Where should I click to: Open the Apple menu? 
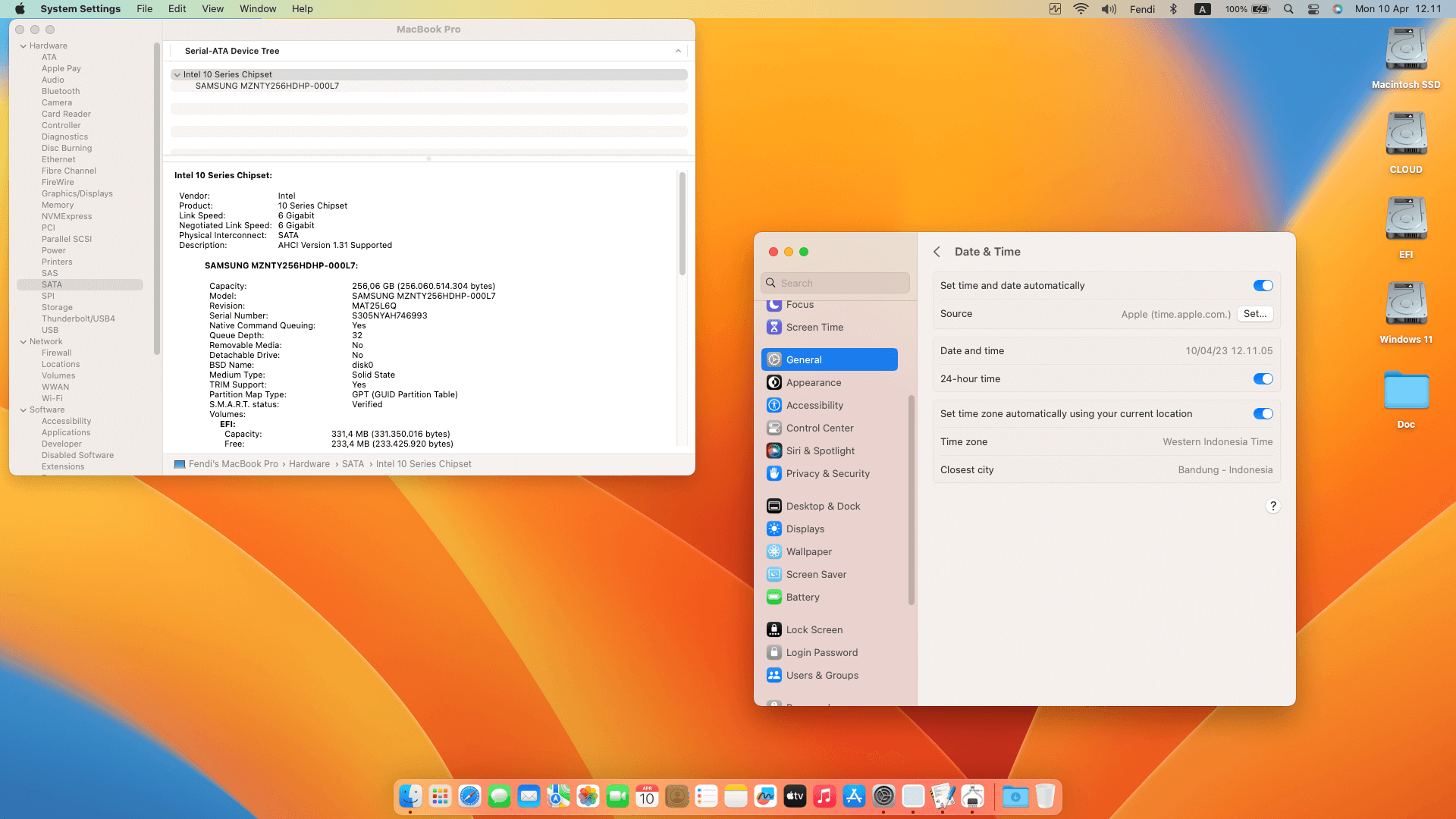[x=20, y=9]
